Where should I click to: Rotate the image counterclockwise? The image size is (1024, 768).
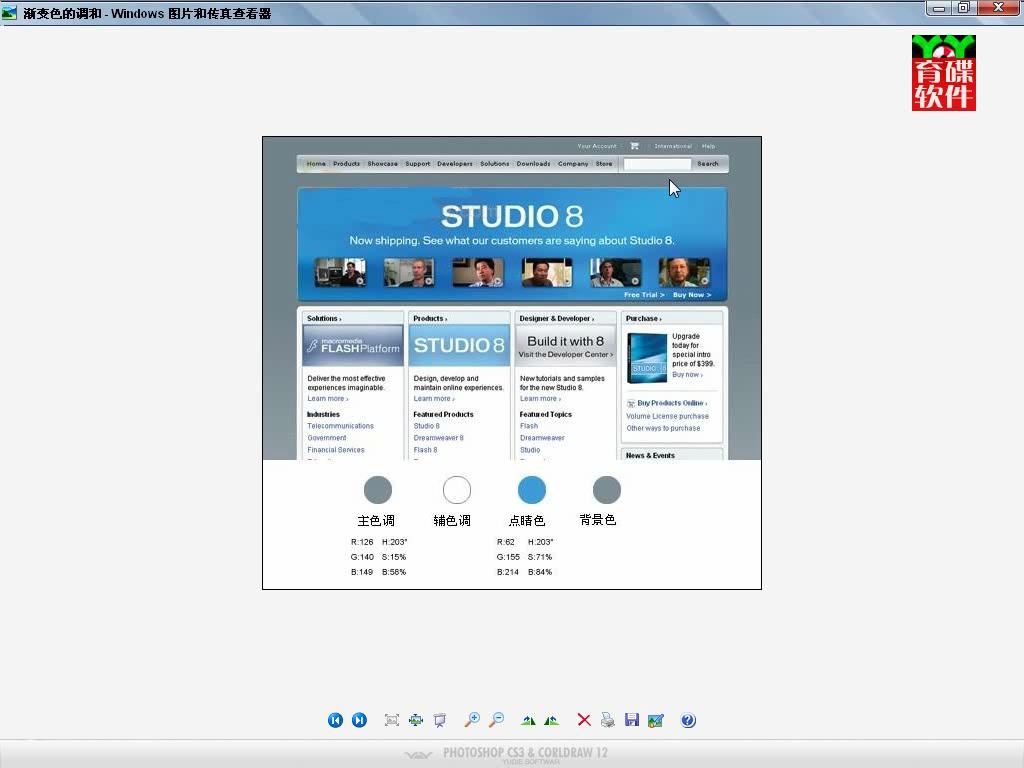coord(552,720)
